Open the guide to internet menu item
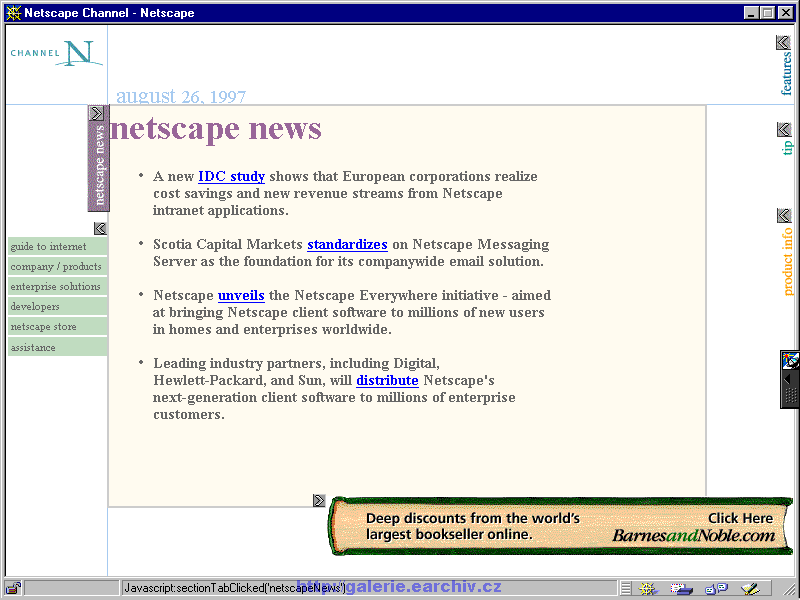The image size is (800, 600). point(58,246)
